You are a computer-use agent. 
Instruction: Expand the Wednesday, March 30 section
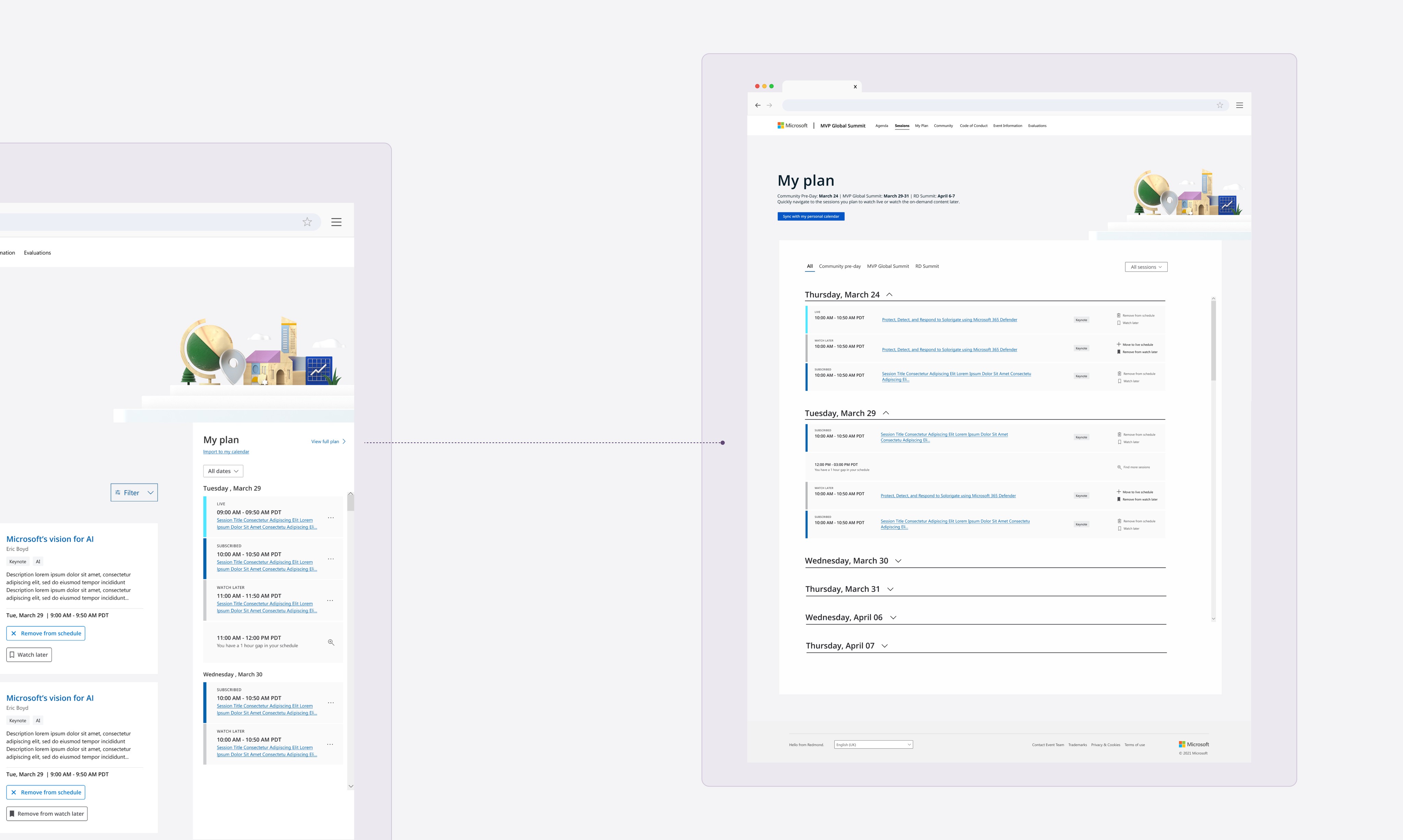point(898,561)
